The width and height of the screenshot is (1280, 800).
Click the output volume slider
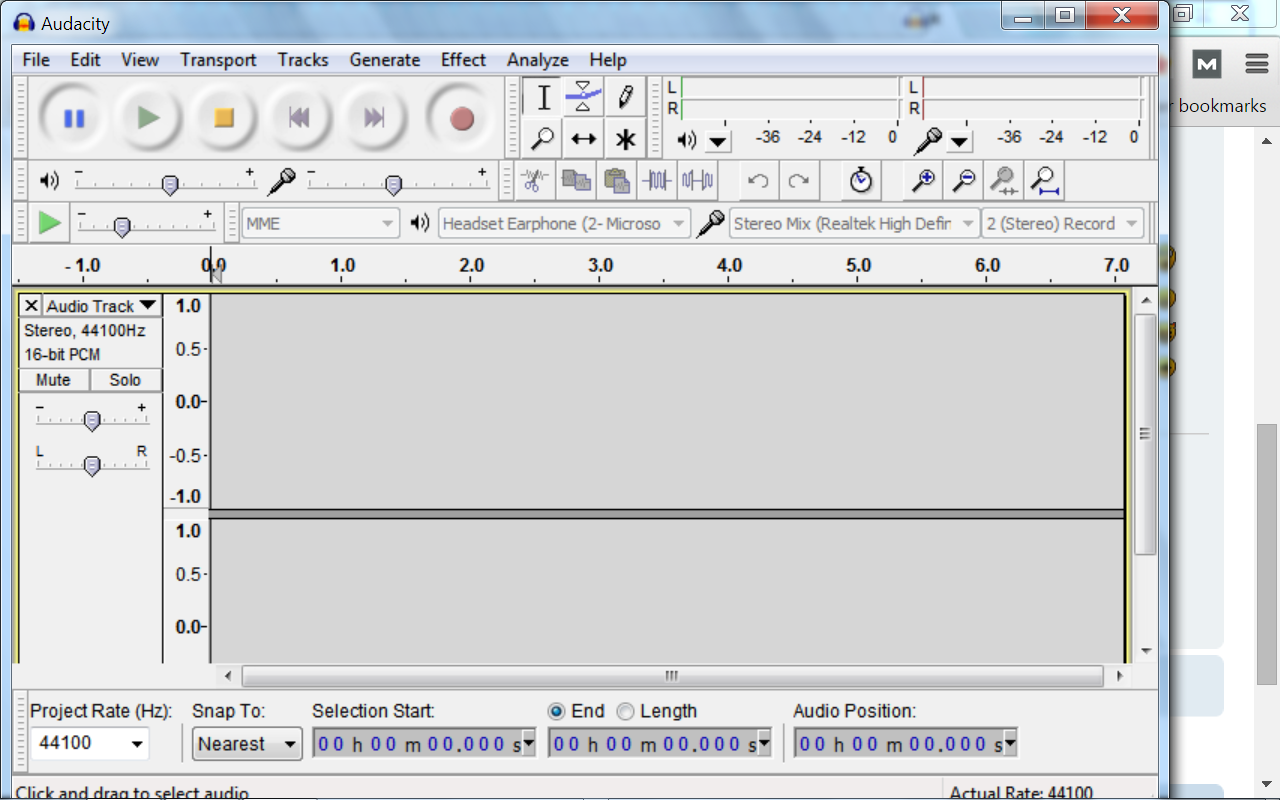tap(166, 181)
